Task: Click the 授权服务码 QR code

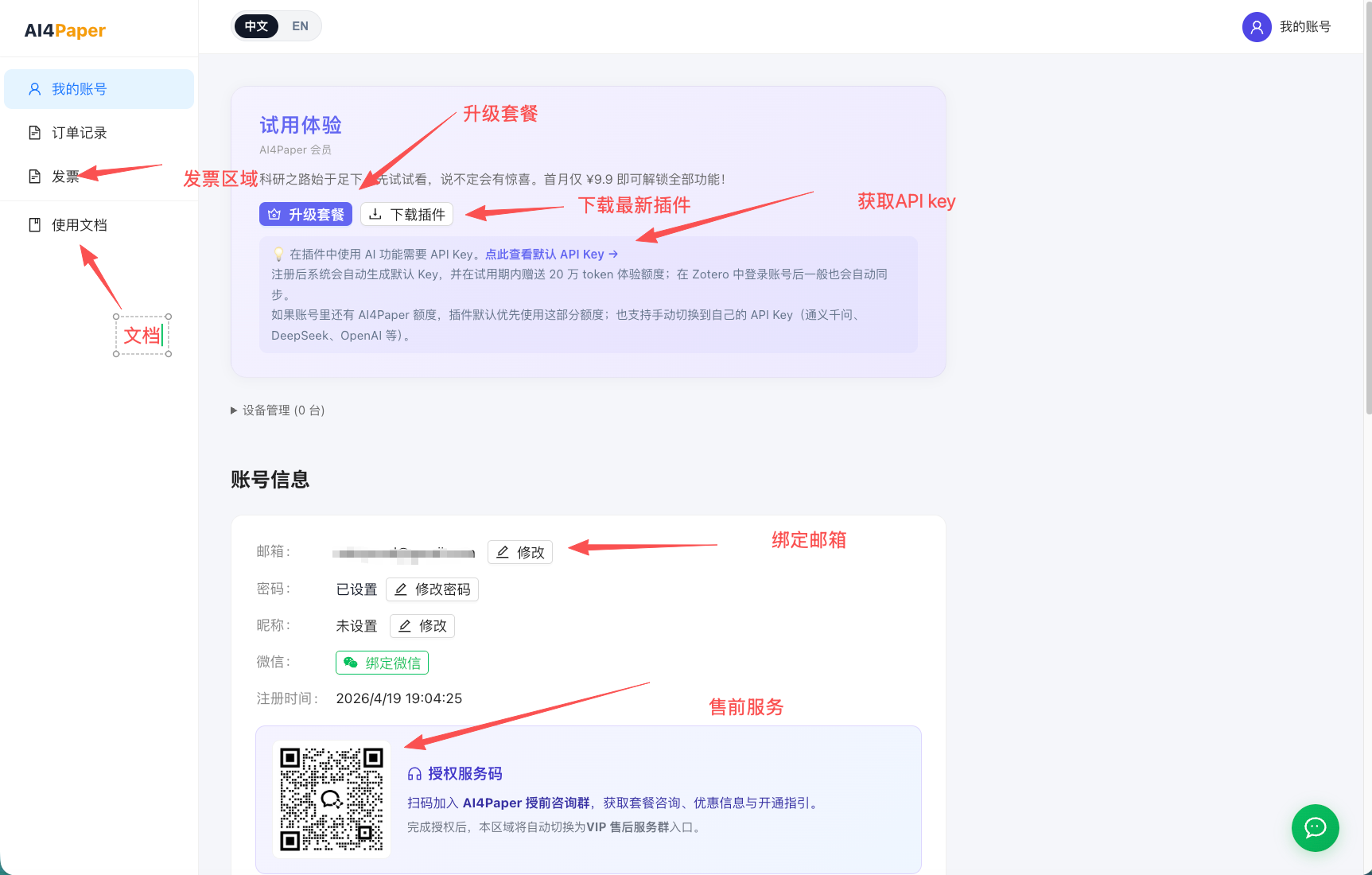Action: 332,799
